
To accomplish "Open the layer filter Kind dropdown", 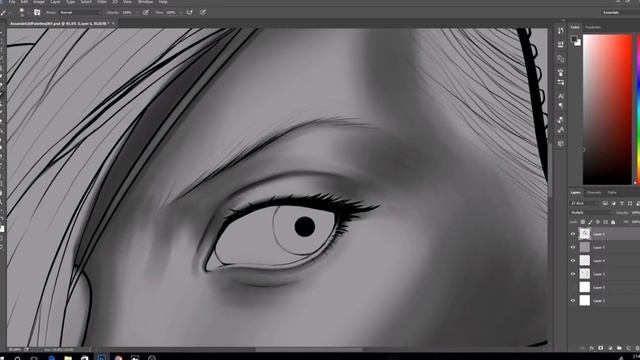I will (584, 203).
